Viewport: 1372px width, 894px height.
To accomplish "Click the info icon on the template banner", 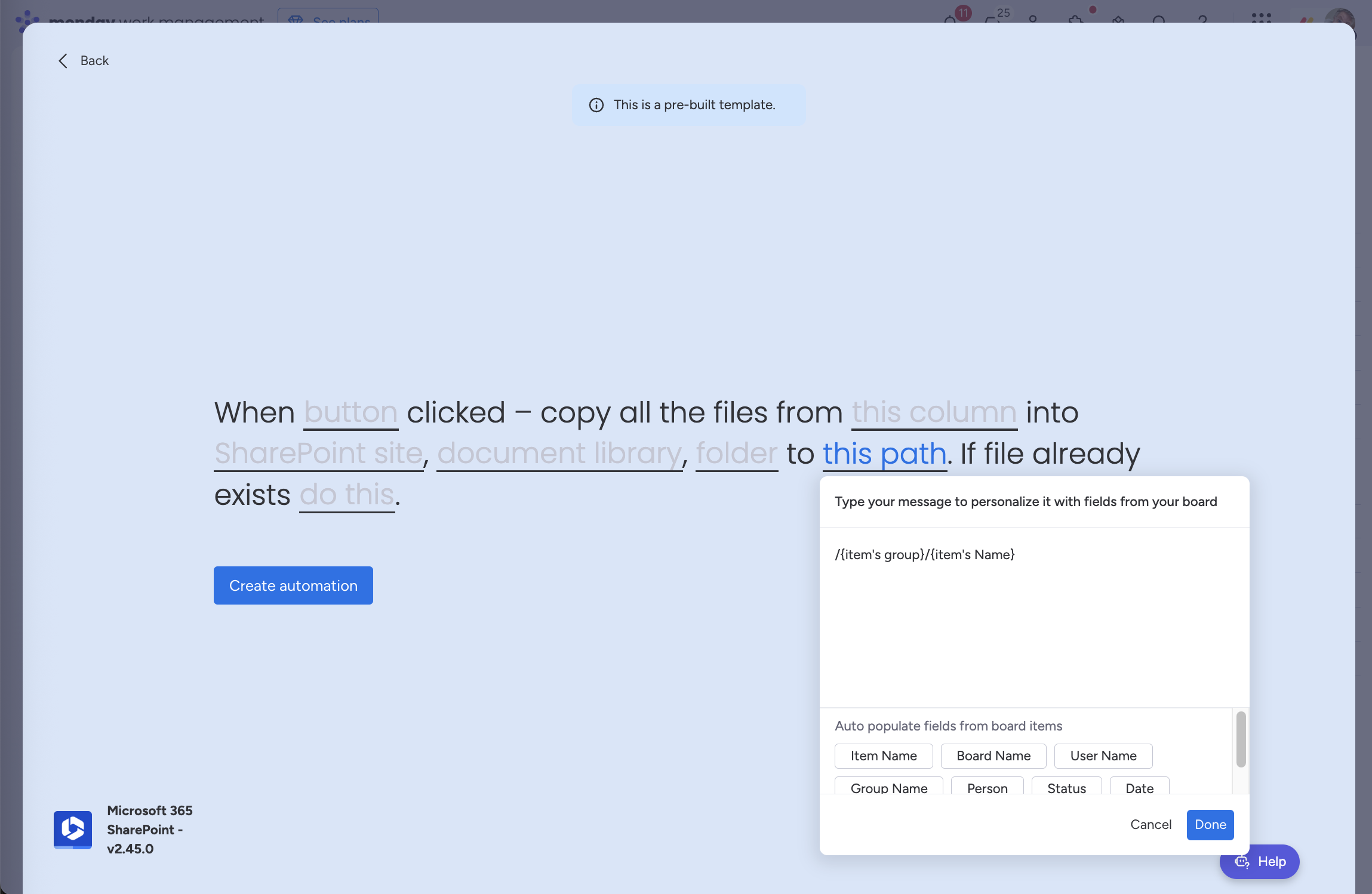I will [x=597, y=105].
